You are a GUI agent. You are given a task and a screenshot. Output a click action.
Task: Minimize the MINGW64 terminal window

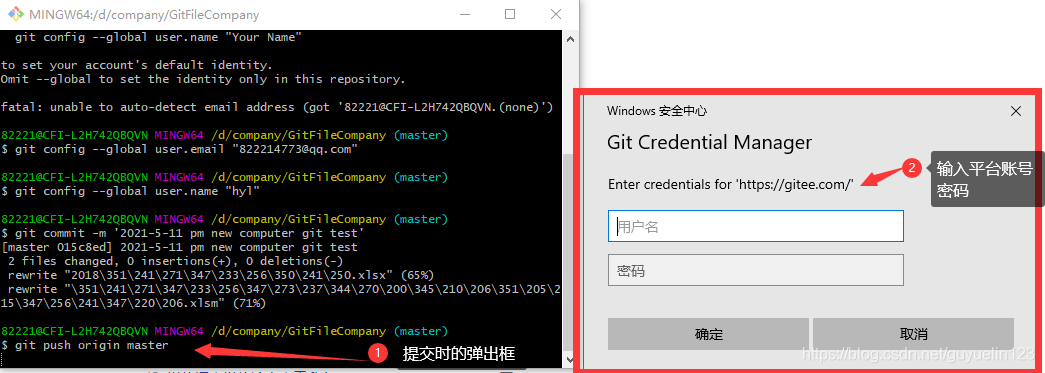(464, 14)
